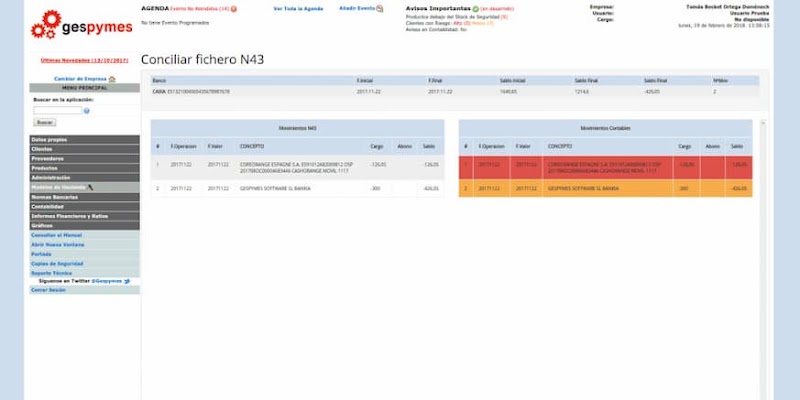This screenshot has height=400, width=800.
Task: Click the house icon beside Cambiar de Empresa
Action: (112, 78)
